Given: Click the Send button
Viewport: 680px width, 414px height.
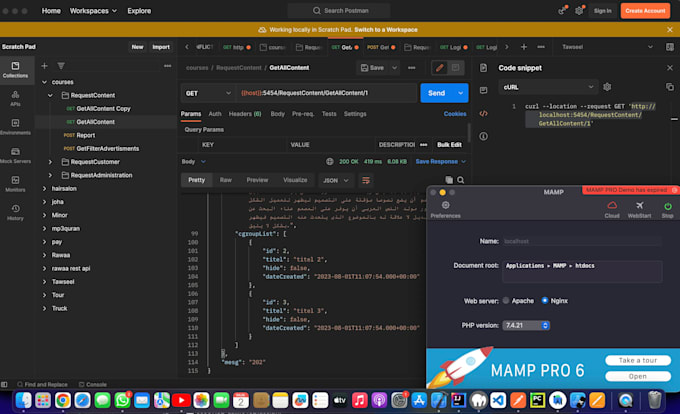Looking at the screenshot, I should (437, 93).
